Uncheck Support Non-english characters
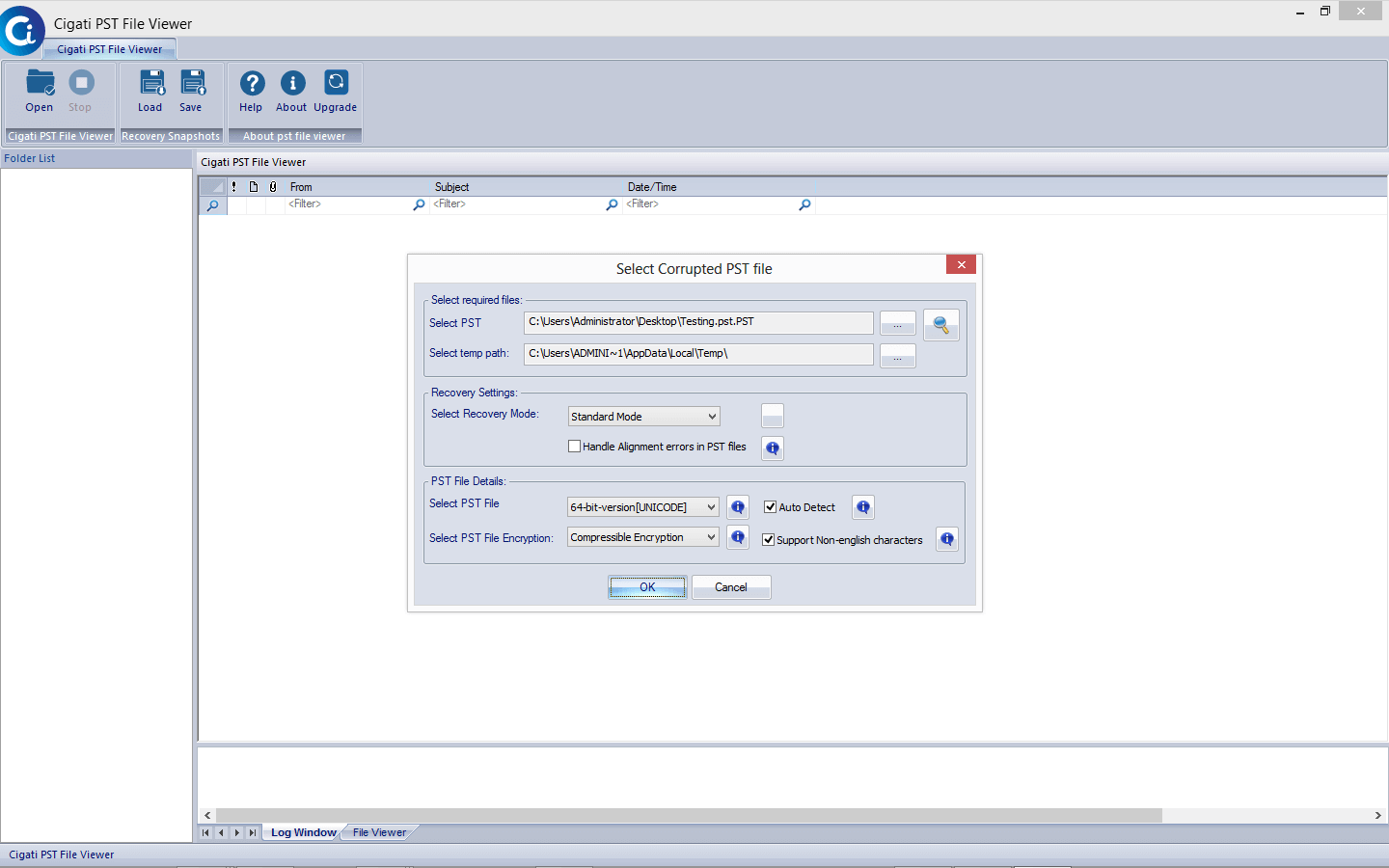Screen dimensions: 1389x868 pyautogui.click(x=769, y=540)
